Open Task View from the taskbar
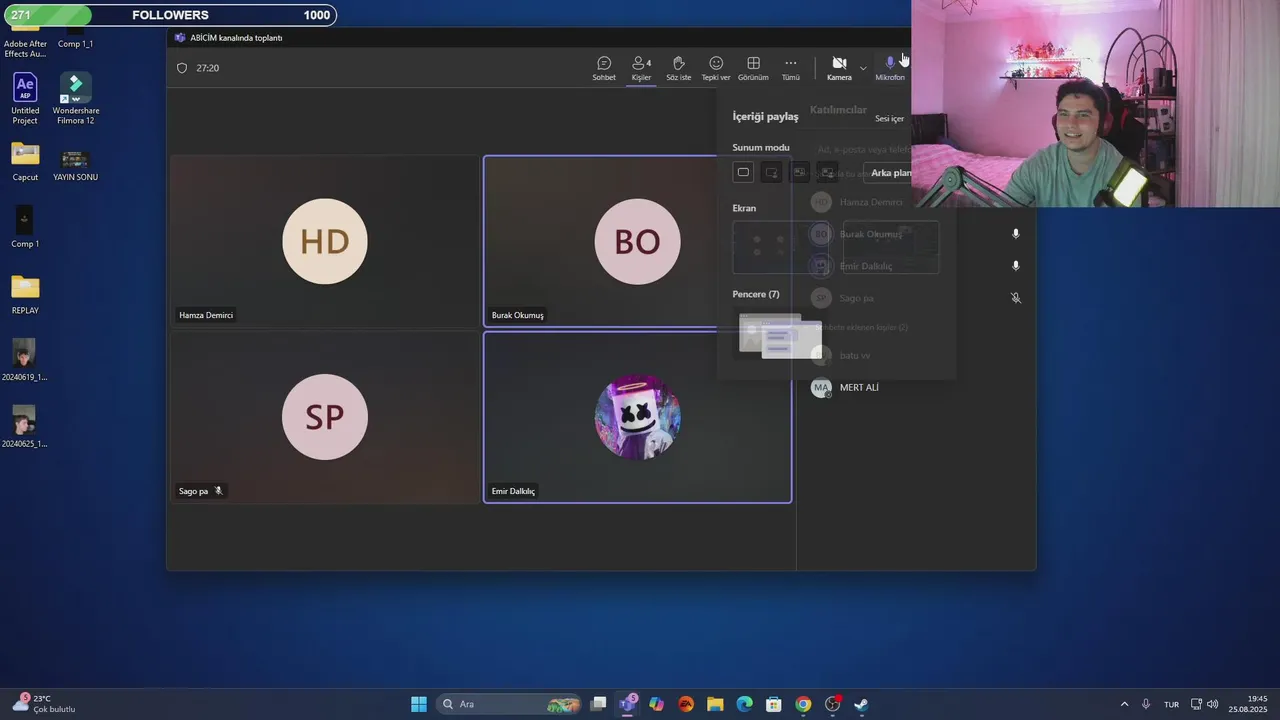1280x720 pixels. point(598,704)
